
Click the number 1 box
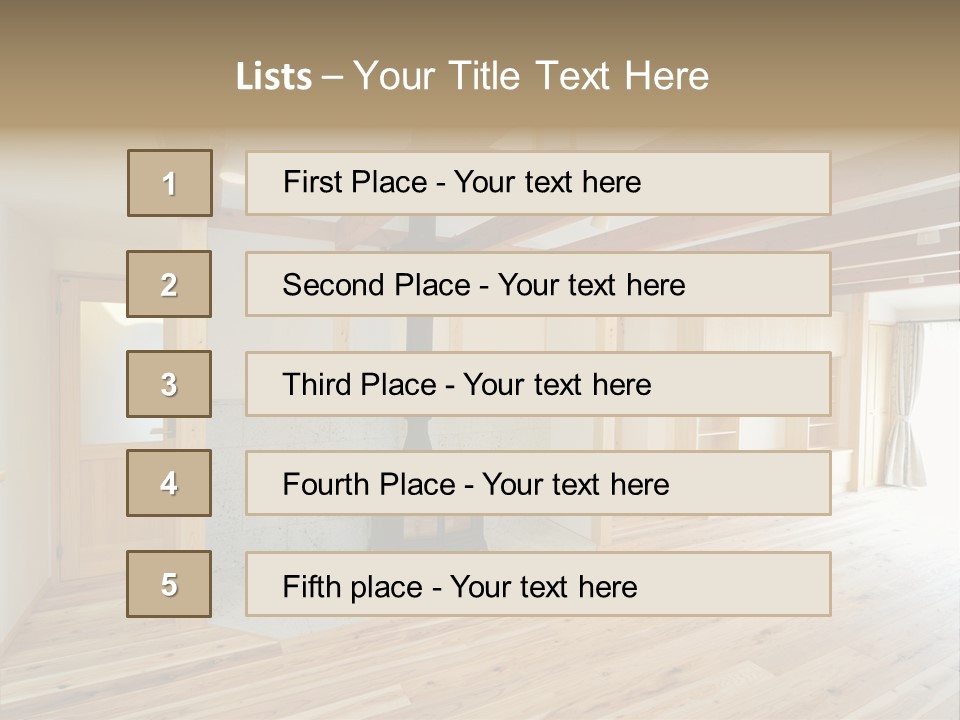click(x=169, y=183)
